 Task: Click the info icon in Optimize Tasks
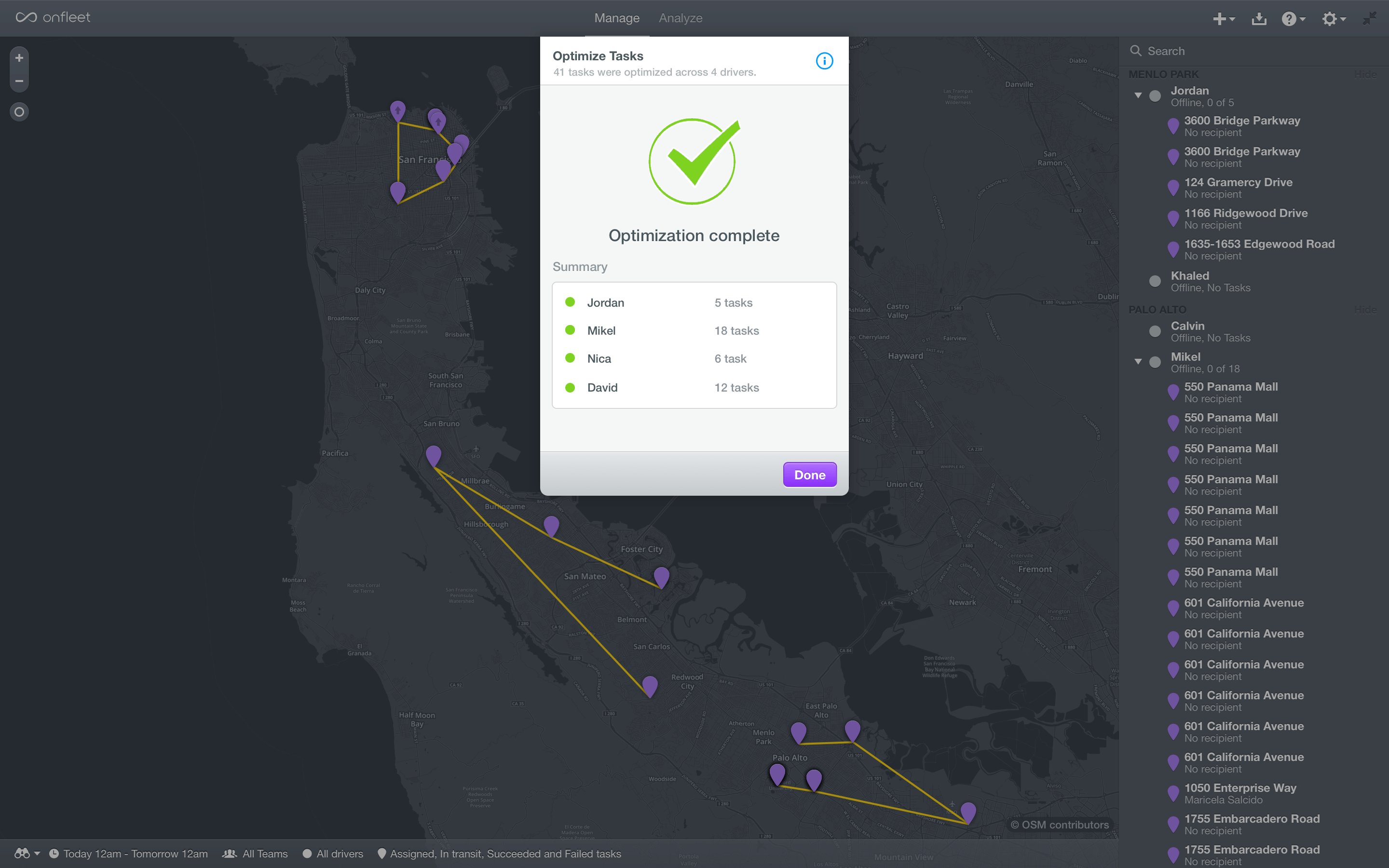(824, 61)
